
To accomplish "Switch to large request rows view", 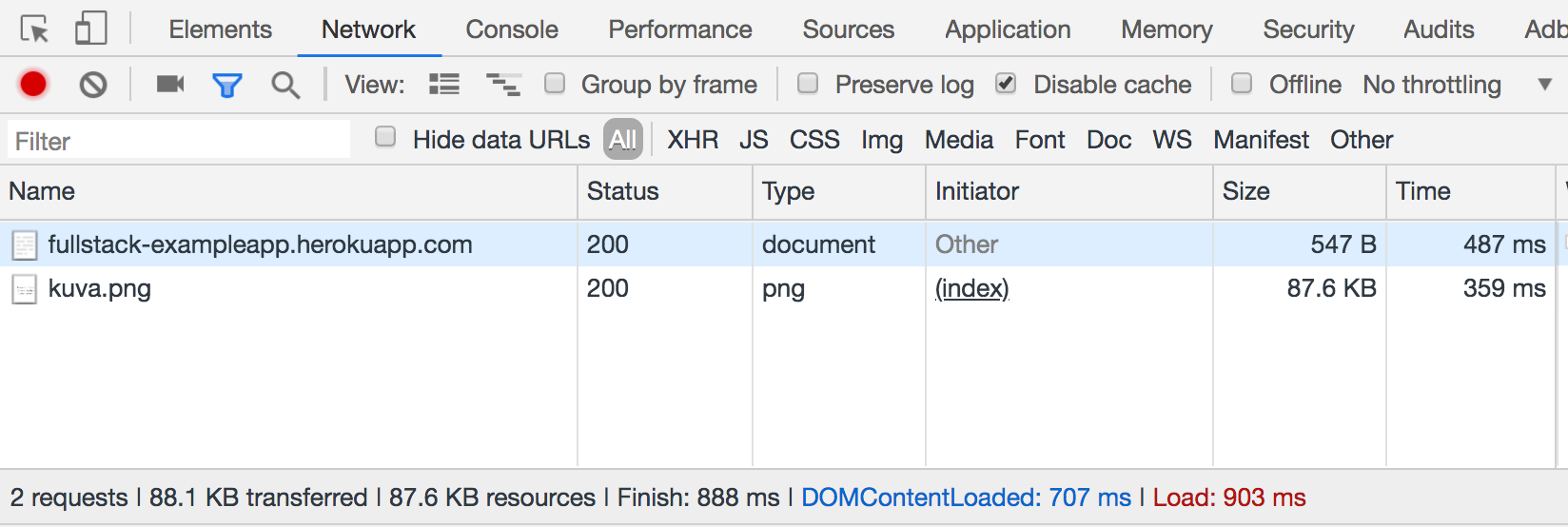I will pyautogui.click(x=443, y=85).
